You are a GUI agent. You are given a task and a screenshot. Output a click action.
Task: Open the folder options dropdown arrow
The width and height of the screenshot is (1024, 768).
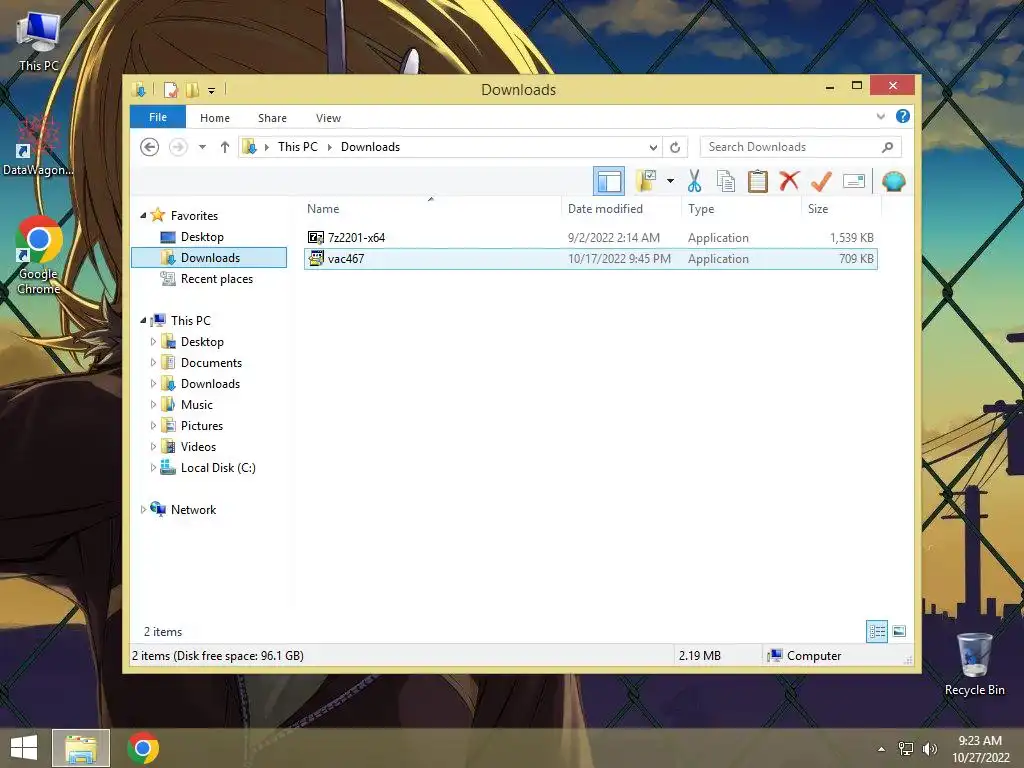click(x=670, y=181)
